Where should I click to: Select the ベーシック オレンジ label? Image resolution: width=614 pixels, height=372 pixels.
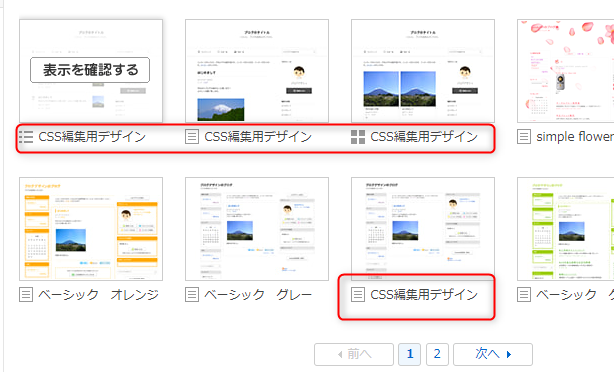[x=98, y=294]
